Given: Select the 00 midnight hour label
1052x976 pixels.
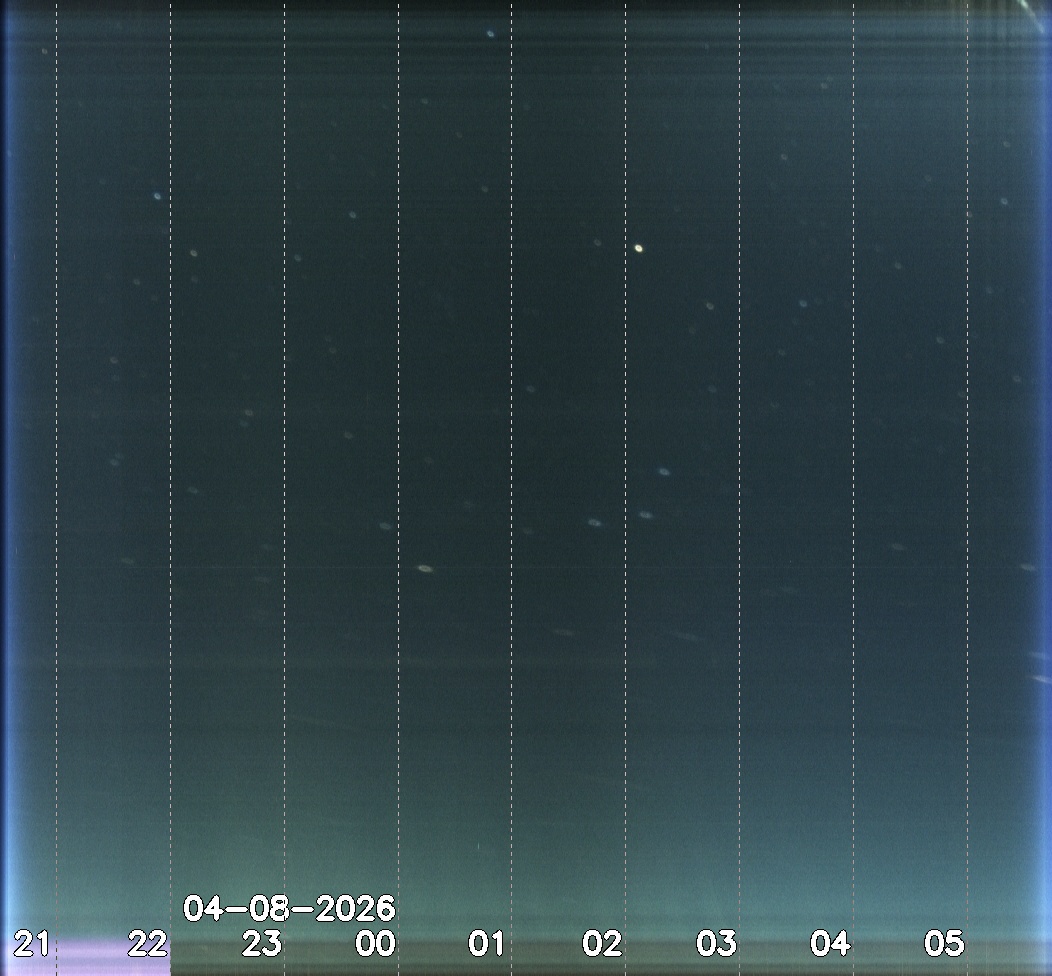Looking at the screenshot, I should (376, 943).
